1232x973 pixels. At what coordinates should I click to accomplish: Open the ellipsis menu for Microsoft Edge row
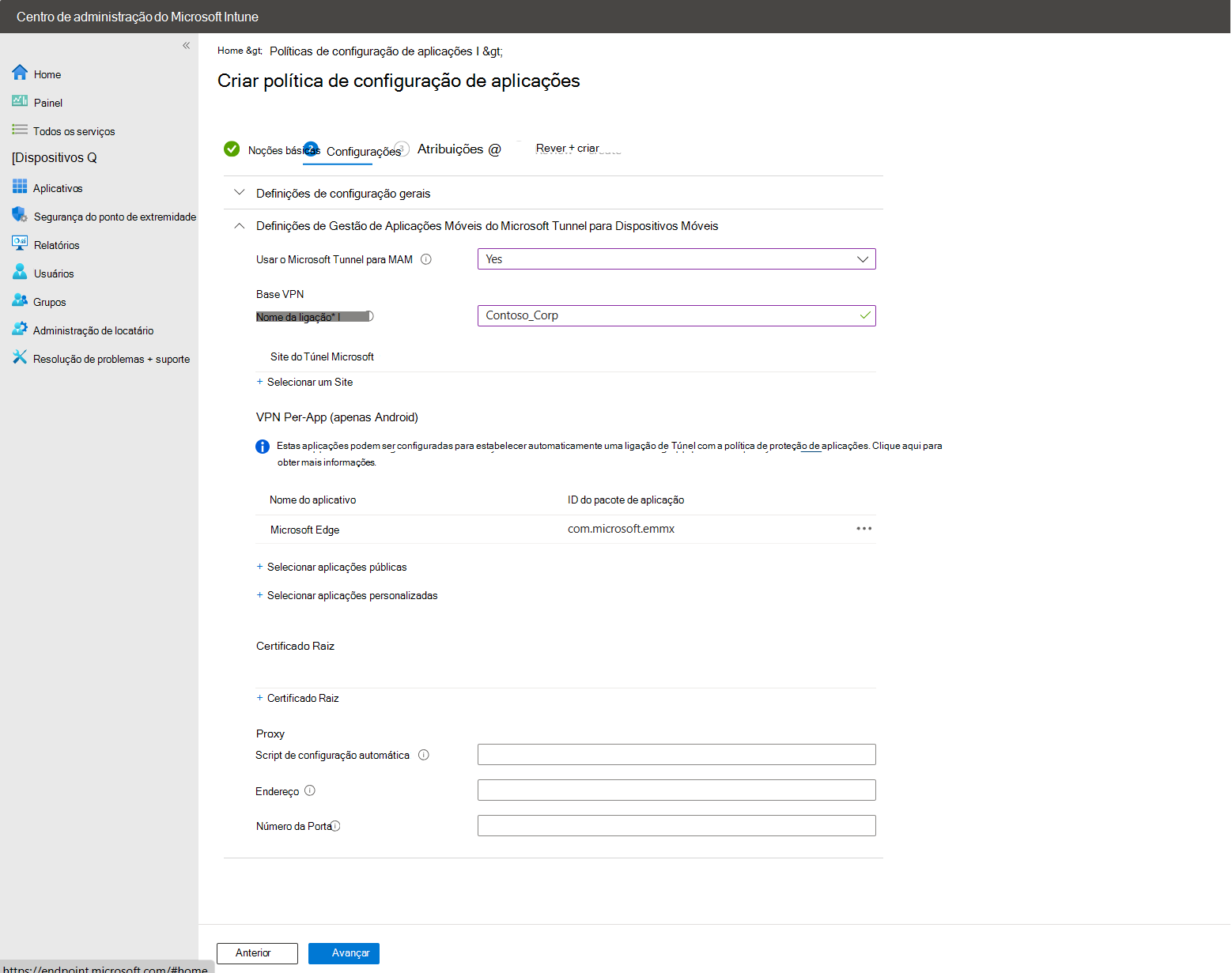pyautogui.click(x=864, y=529)
